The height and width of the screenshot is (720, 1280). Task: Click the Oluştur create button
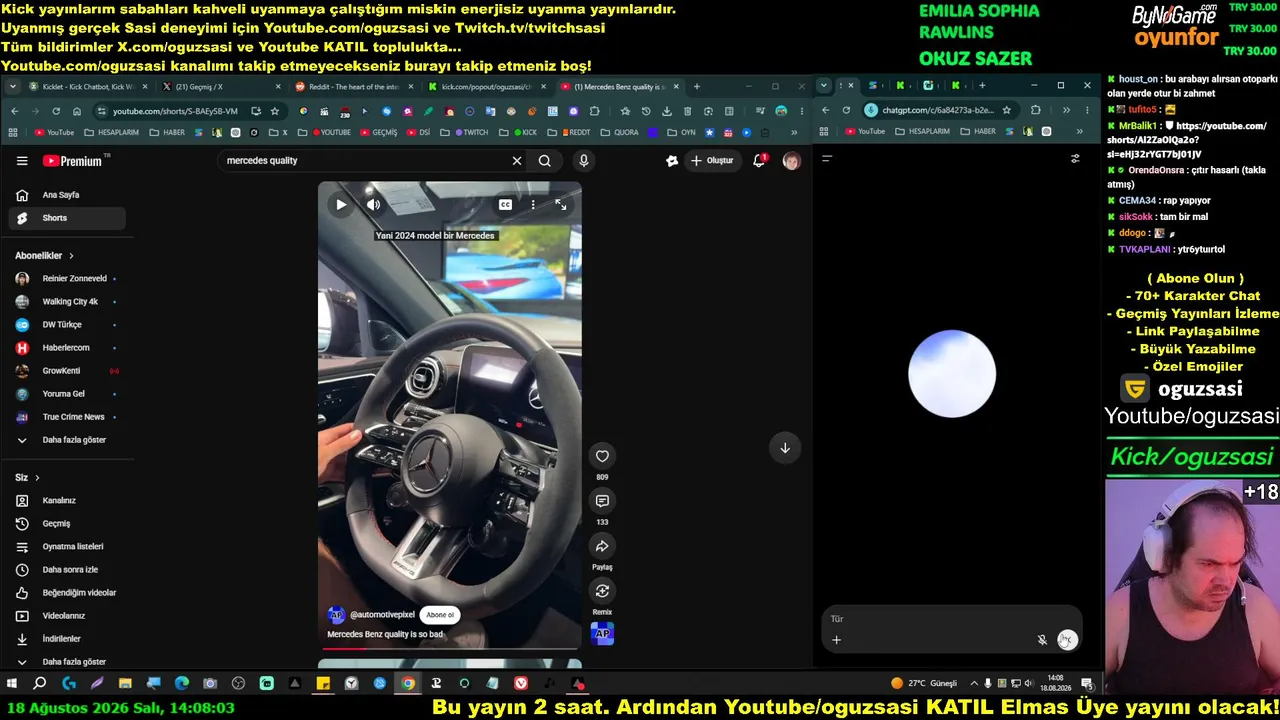713,161
